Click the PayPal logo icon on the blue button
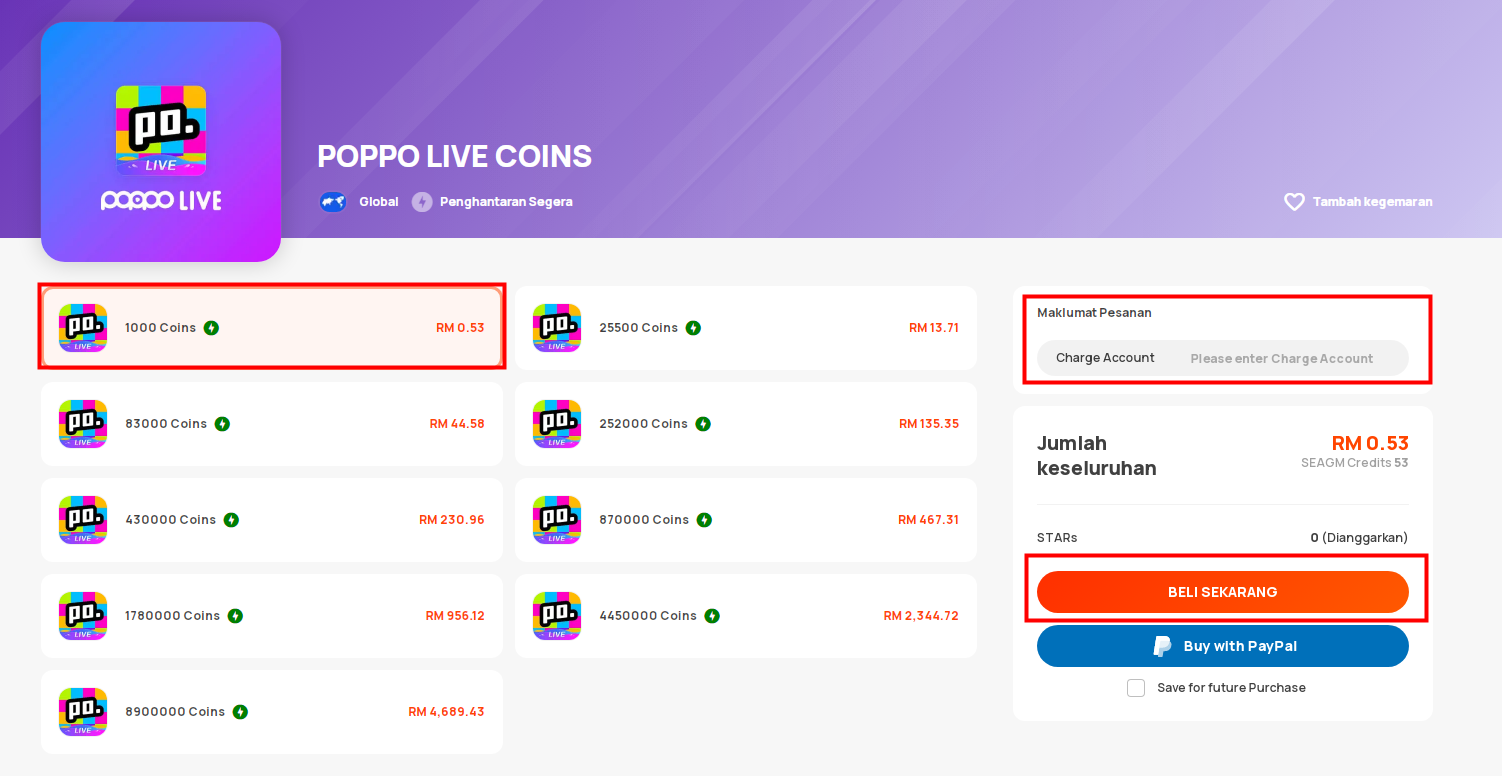The image size is (1502, 776). click(x=1162, y=646)
